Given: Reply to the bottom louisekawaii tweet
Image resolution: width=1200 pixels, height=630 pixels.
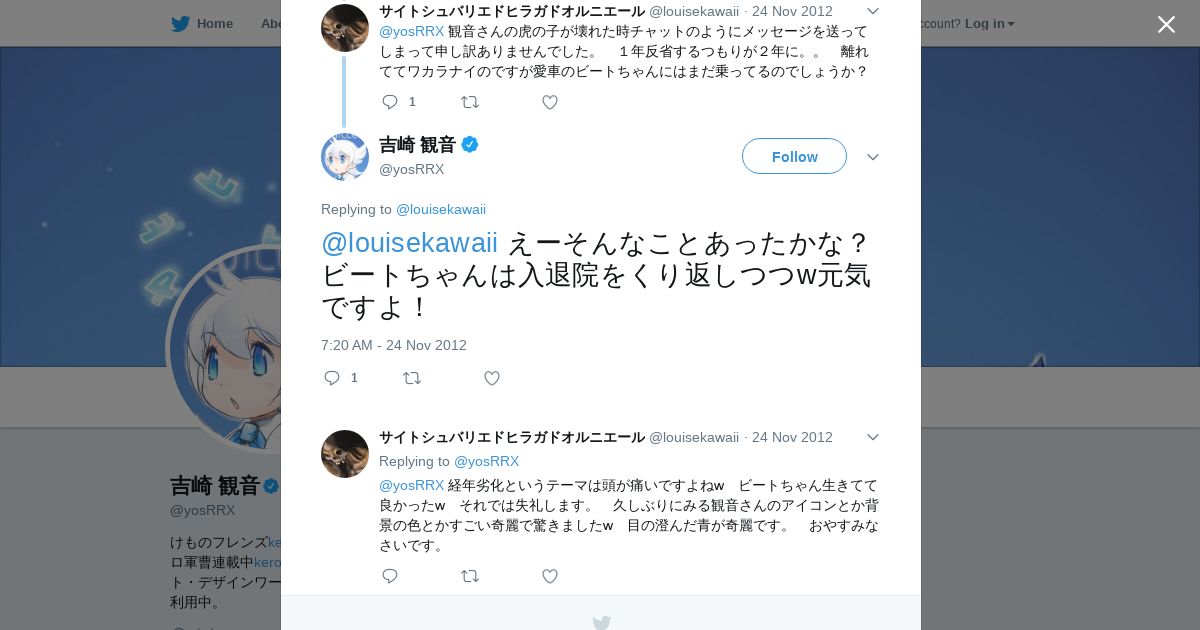Looking at the screenshot, I should pos(390,576).
